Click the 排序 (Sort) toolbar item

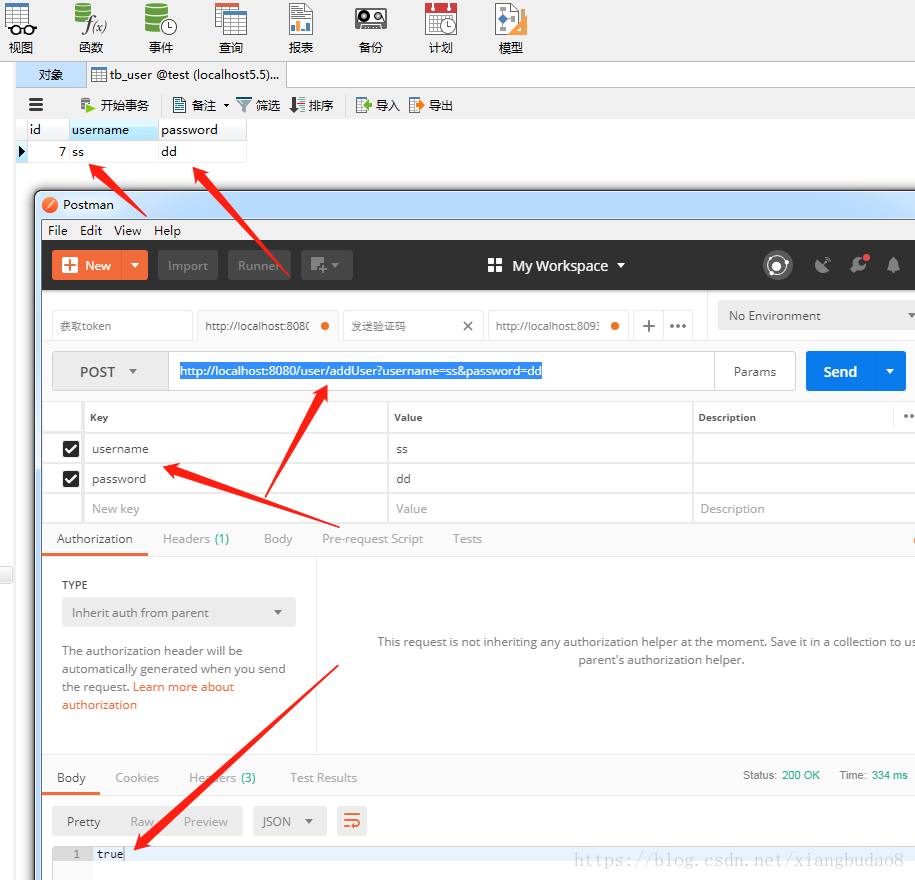click(312, 105)
